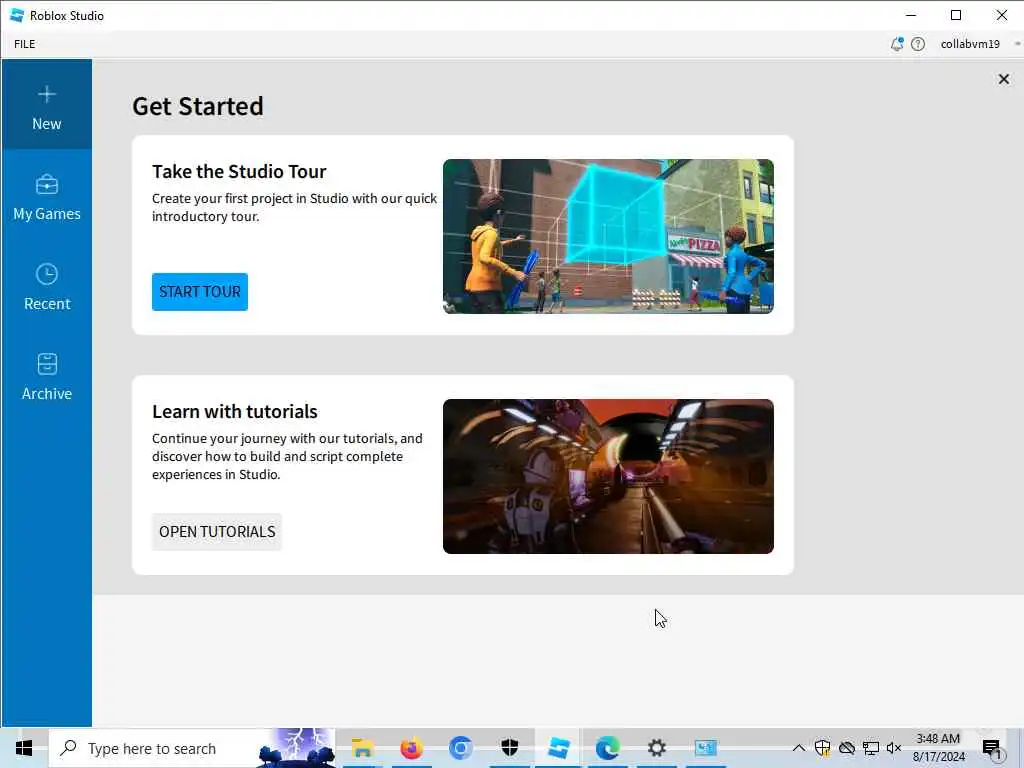This screenshot has height=768, width=1024.
Task: Show Recent projects in sidebar
Action: click(x=46, y=287)
